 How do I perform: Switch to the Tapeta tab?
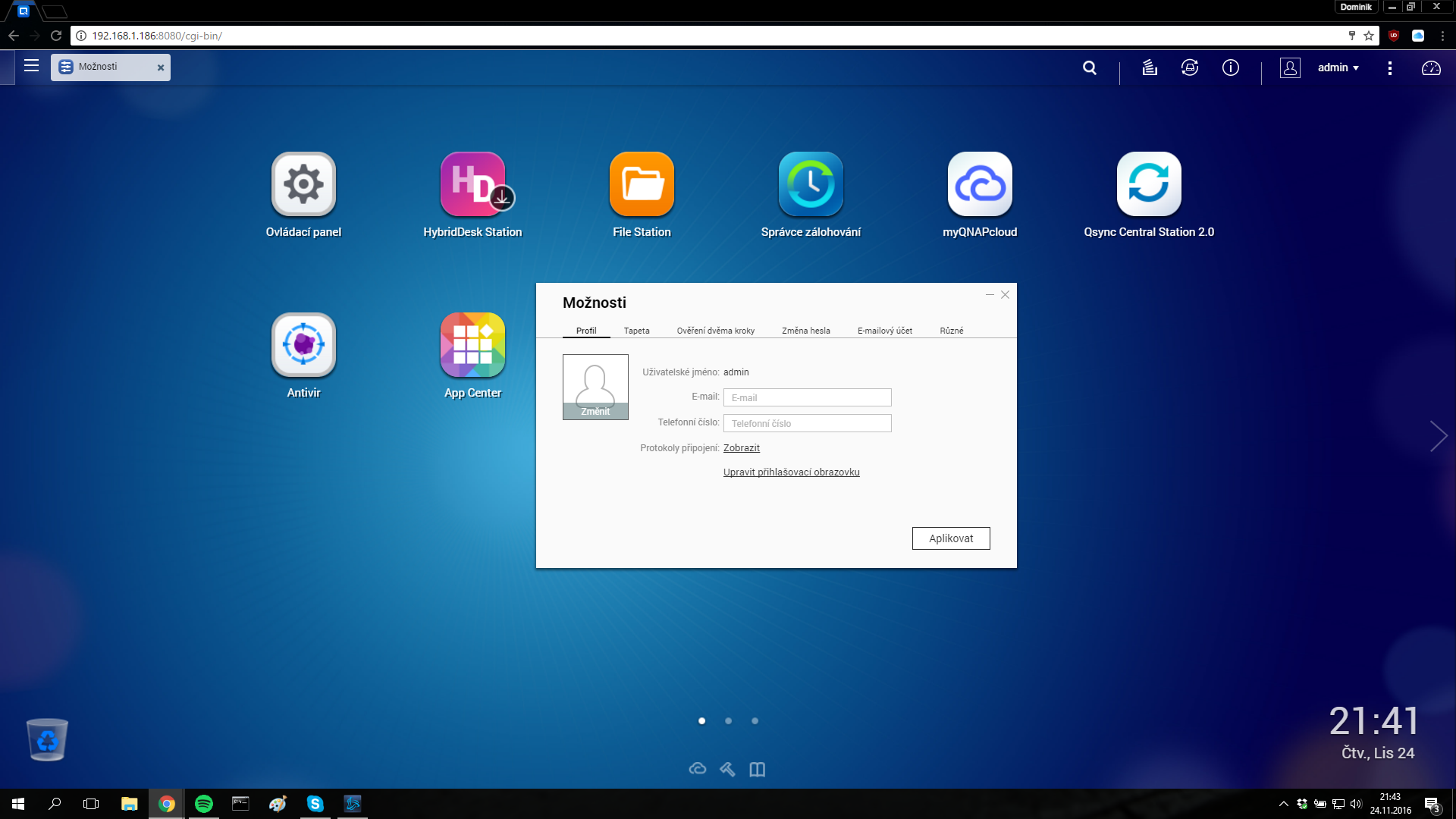coord(636,331)
